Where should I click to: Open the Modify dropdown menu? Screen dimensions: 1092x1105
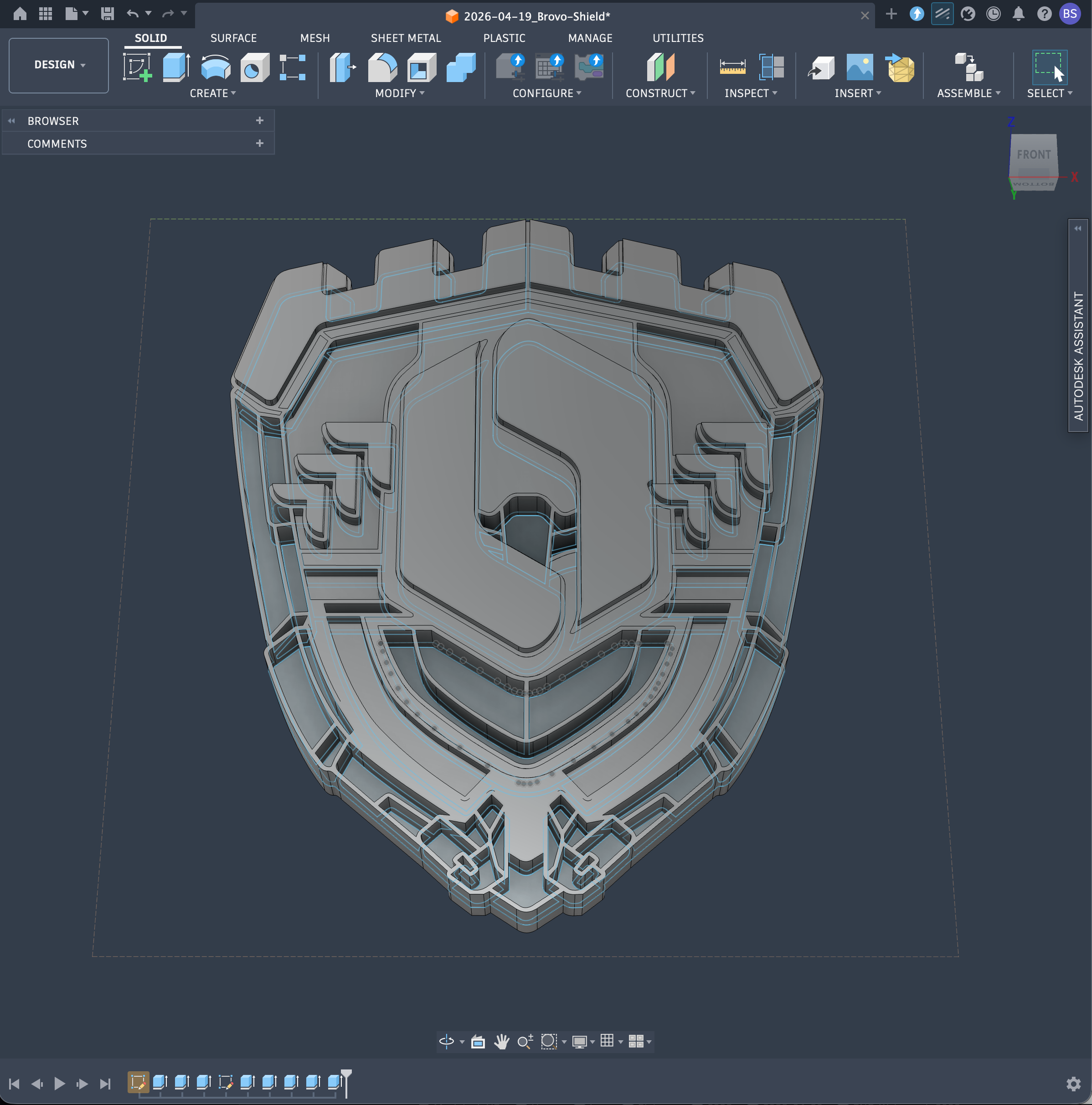pyautogui.click(x=400, y=93)
